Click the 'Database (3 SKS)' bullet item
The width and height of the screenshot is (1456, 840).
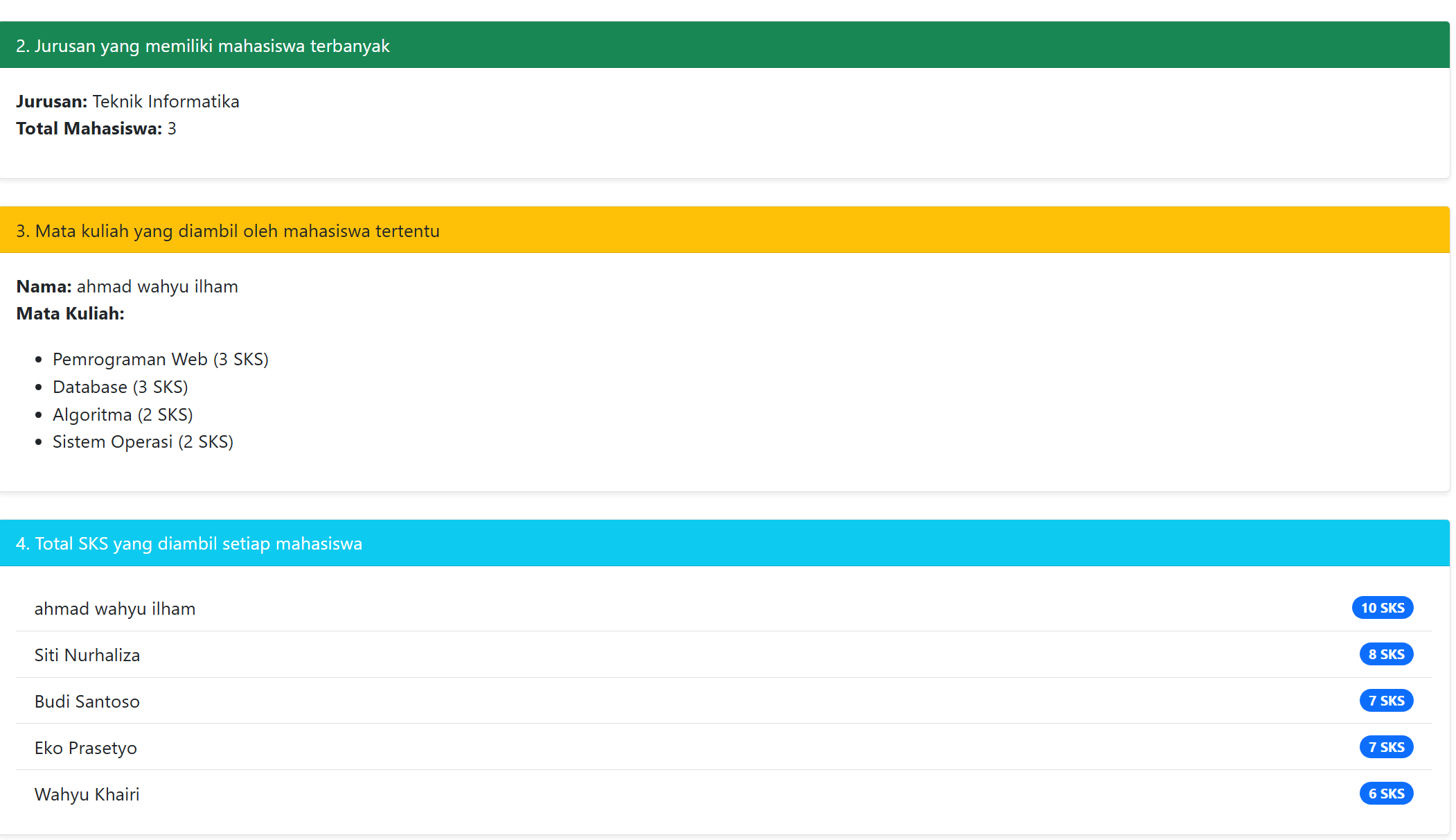(121, 387)
